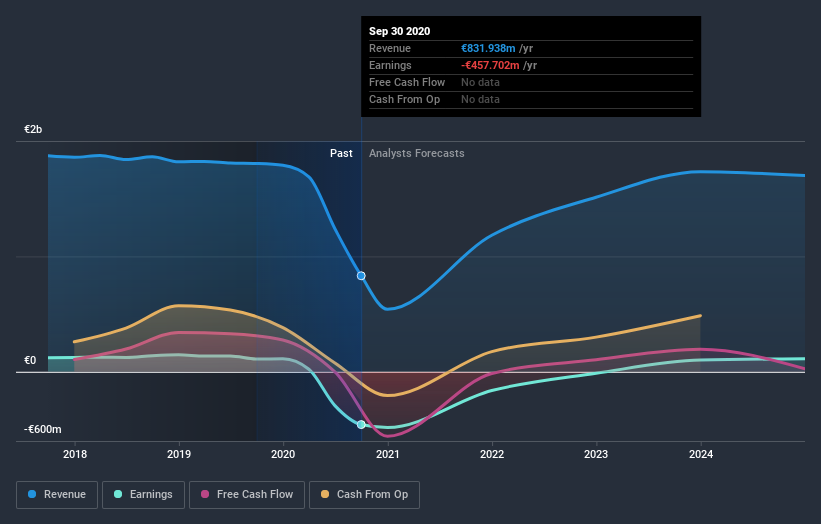
Task: Click the blue Revenue data point marker
Action: (361, 276)
